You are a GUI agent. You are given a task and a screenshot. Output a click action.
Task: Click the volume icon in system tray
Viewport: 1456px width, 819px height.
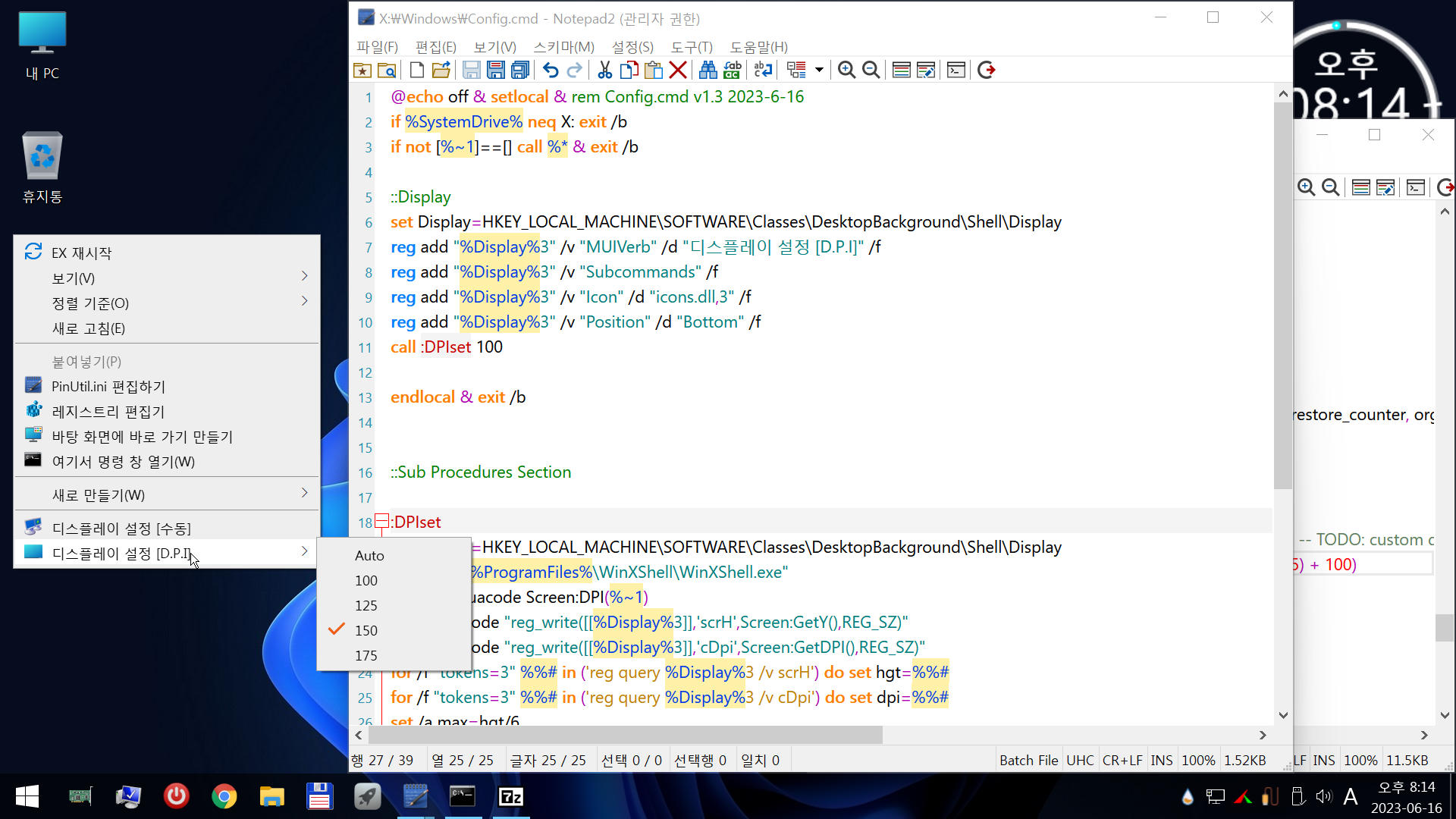pos(1324,796)
